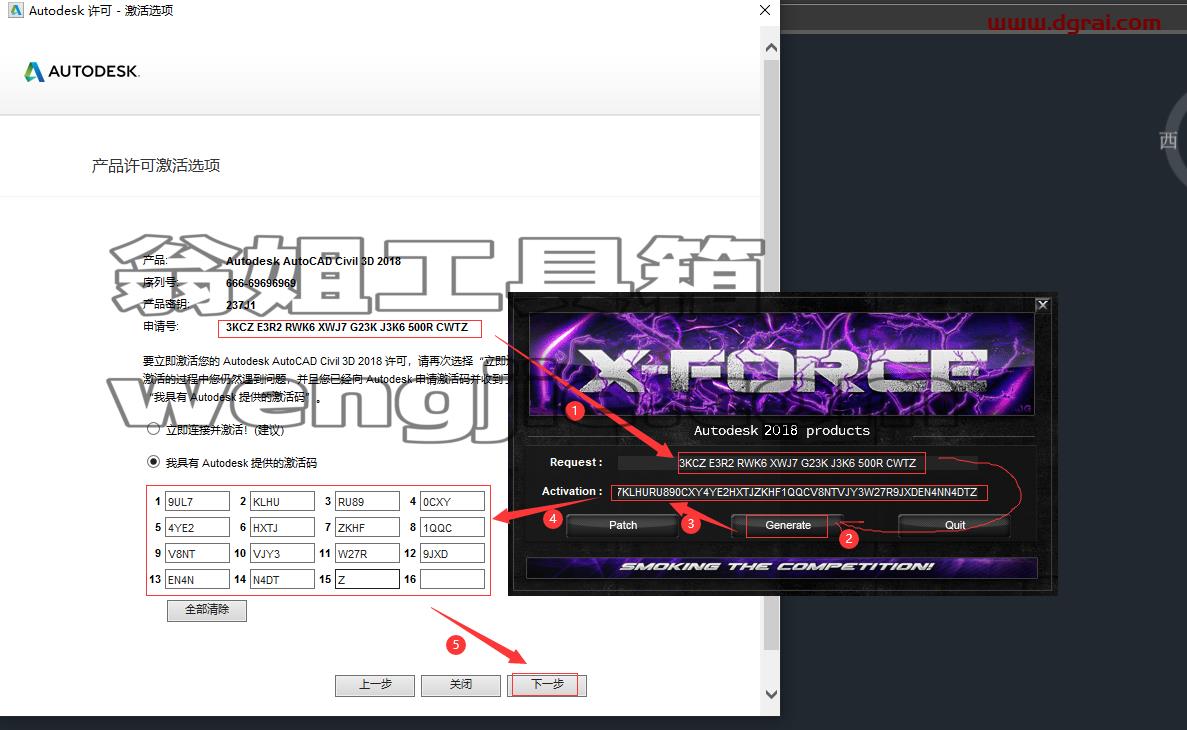This screenshot has width=1187, height=730.
Task: Click activation code field 10 containing VJY3
Action: [x=282, y=553]
